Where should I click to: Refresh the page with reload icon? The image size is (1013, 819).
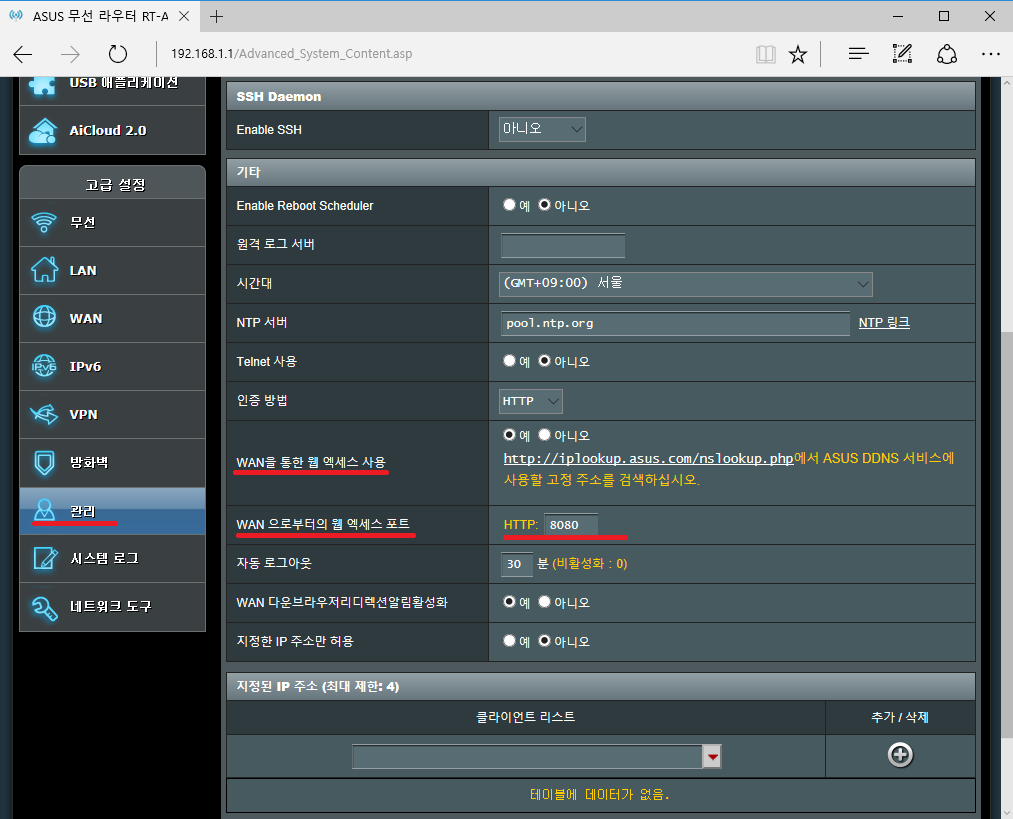118,54
